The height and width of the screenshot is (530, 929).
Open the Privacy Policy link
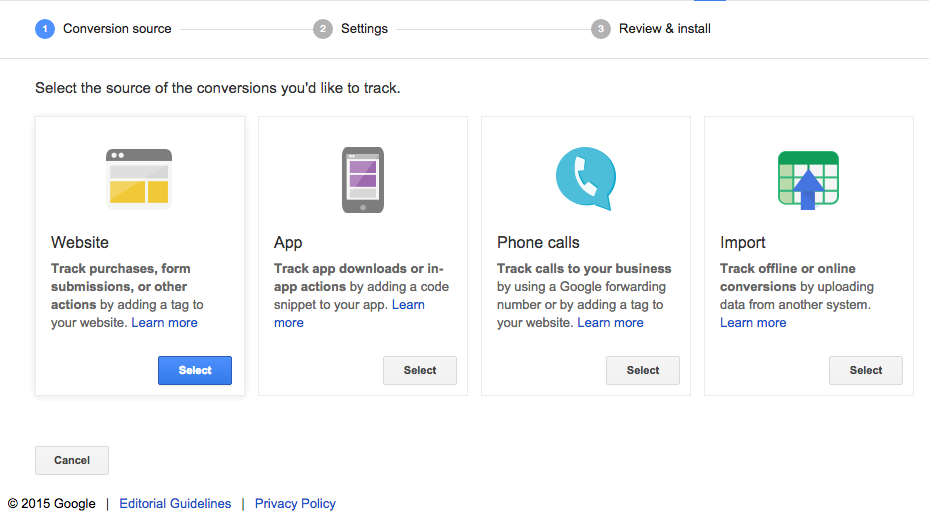295,503
